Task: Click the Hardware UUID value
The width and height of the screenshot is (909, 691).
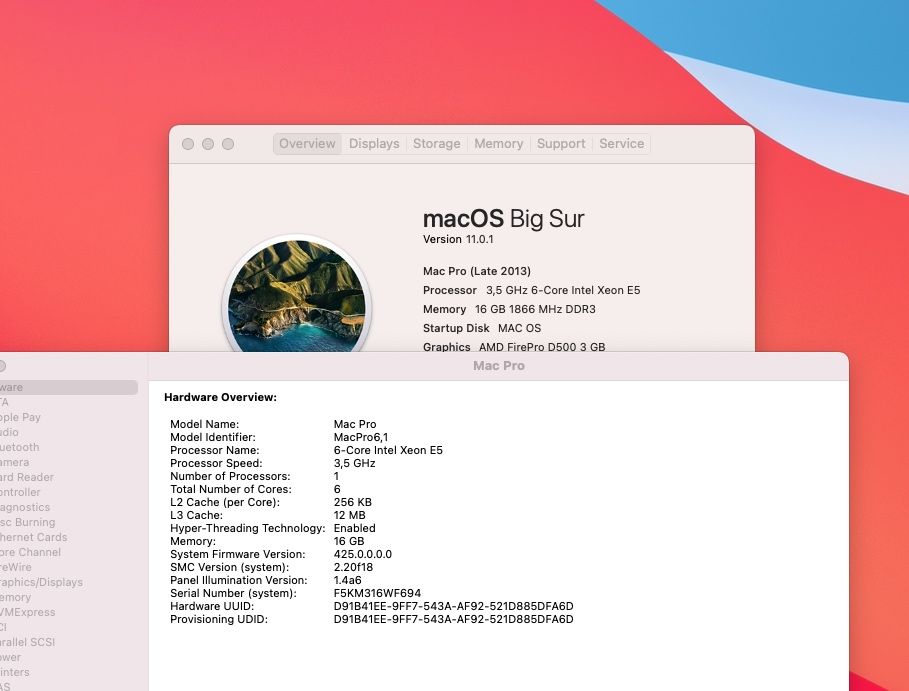Action: [453, 606]
